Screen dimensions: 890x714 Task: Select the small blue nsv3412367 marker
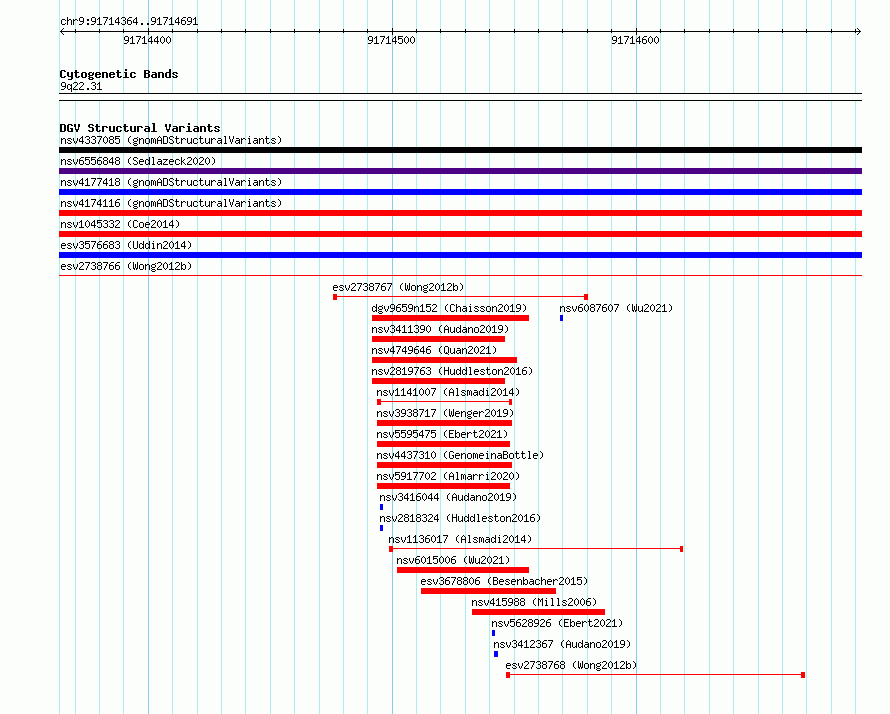click(496, 654)
